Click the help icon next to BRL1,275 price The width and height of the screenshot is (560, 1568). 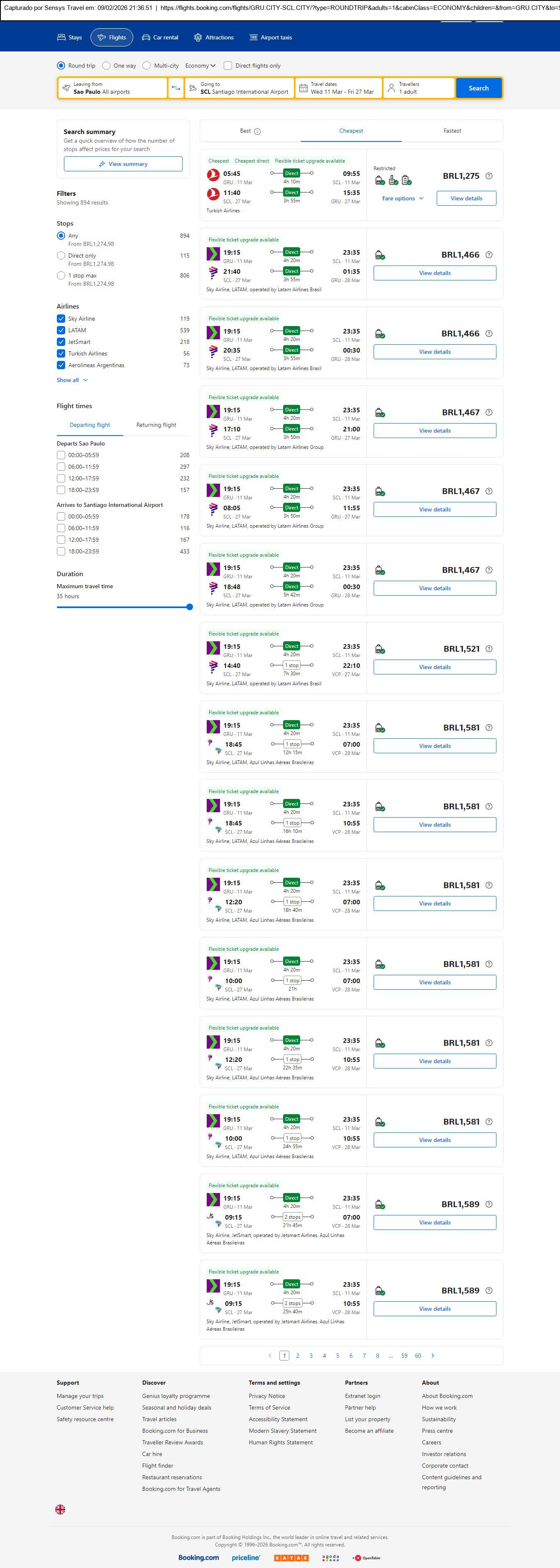[489, 176]
